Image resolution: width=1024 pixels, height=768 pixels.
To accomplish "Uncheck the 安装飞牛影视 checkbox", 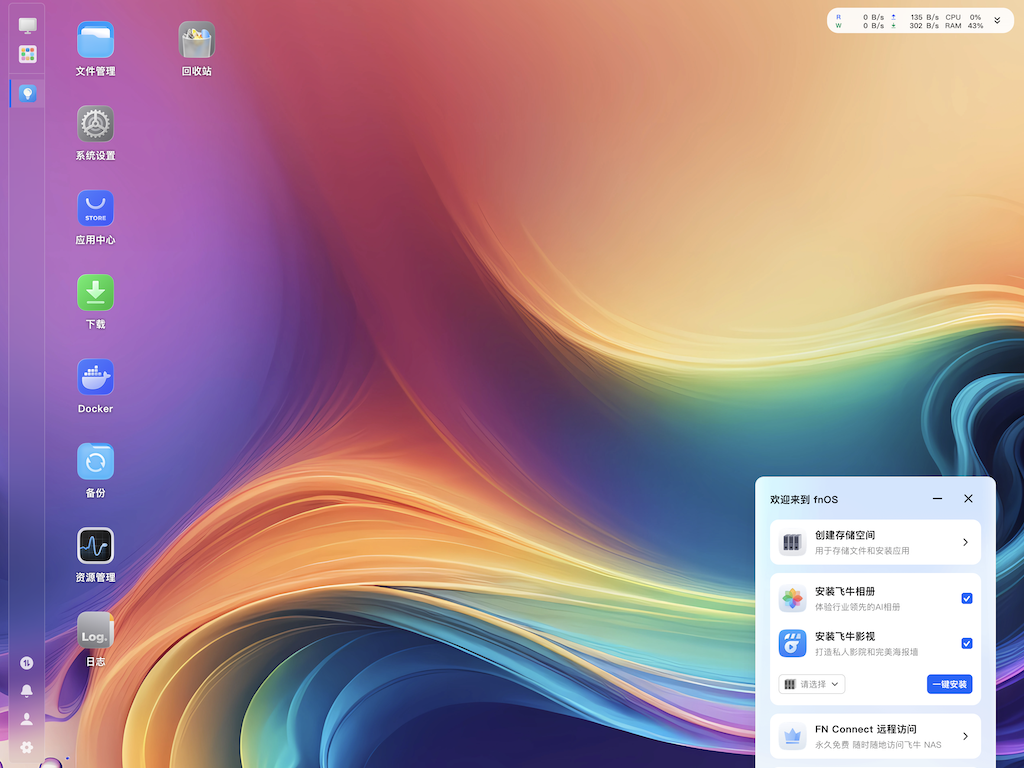I will (967, 643).
